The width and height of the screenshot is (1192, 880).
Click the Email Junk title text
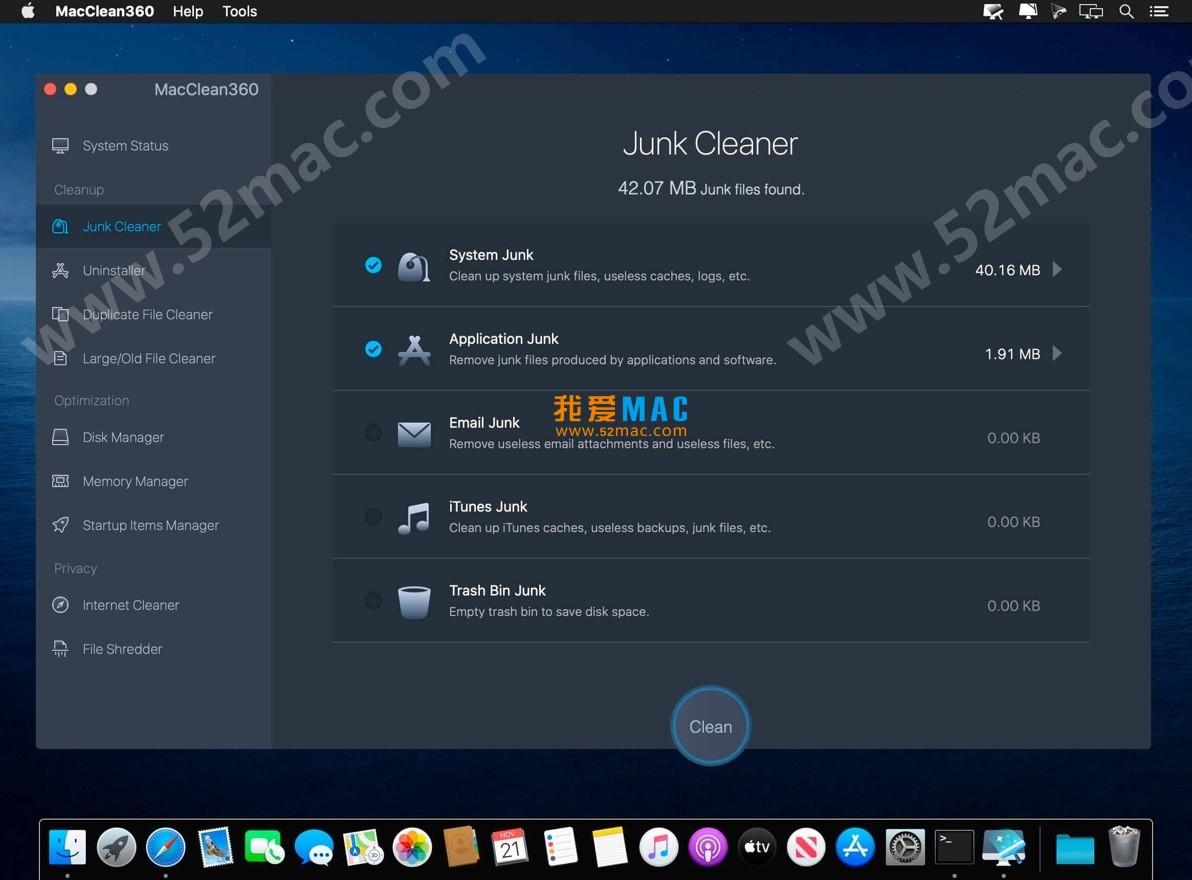[x=484, y=423]
